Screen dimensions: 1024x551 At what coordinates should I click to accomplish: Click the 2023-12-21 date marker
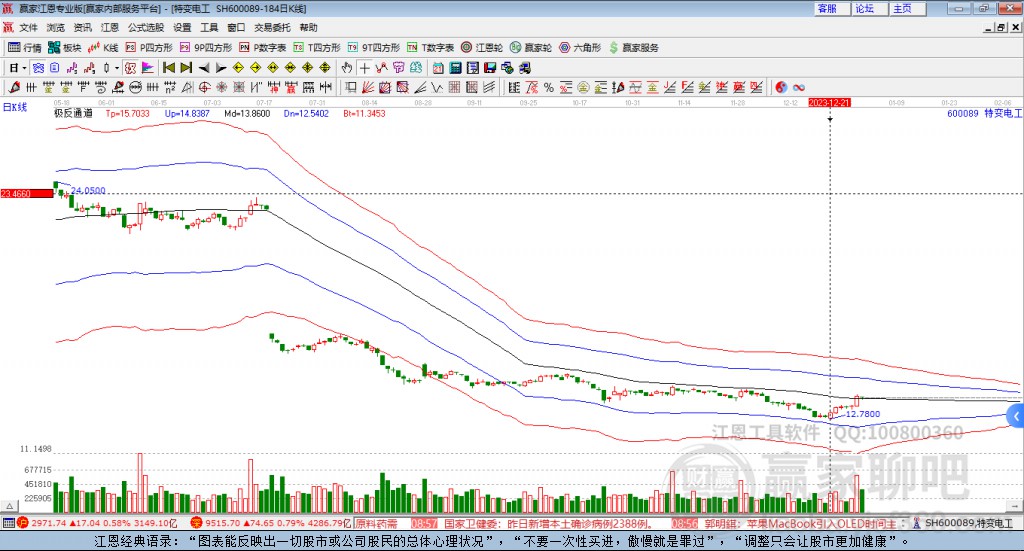[x=829, y=103]
